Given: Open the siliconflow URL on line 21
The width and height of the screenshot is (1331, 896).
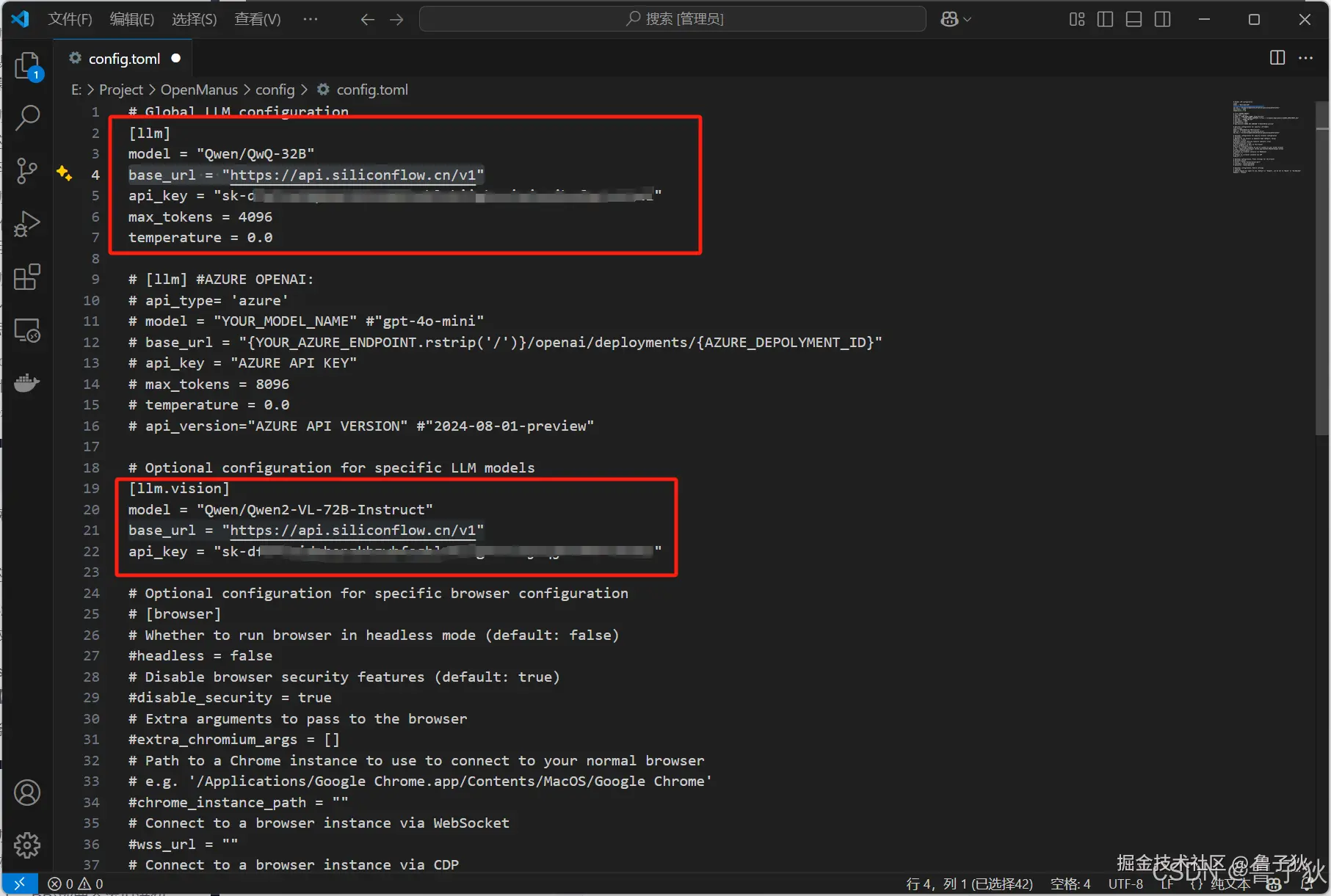Looking at the screenshot, I should [x=353, y=531].
